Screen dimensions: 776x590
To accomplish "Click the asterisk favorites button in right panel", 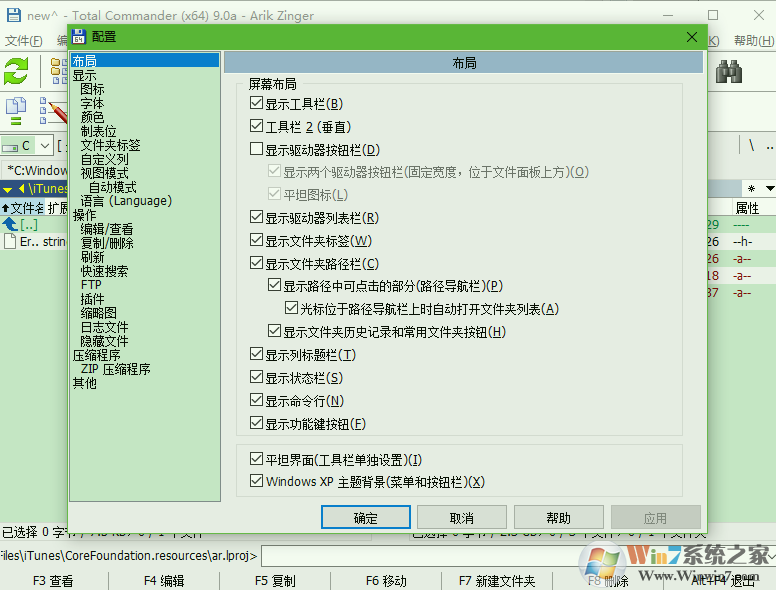I will [x=751, y=189].
